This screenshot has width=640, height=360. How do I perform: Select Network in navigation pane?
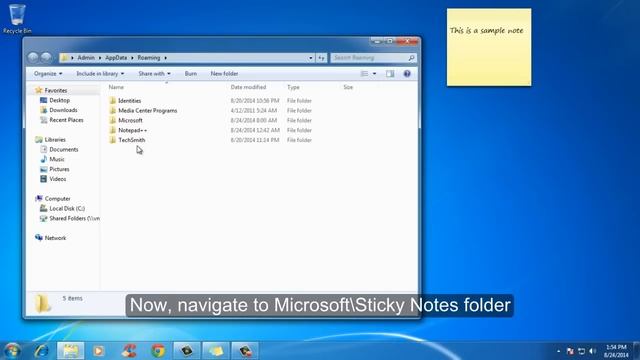(55, 238)
